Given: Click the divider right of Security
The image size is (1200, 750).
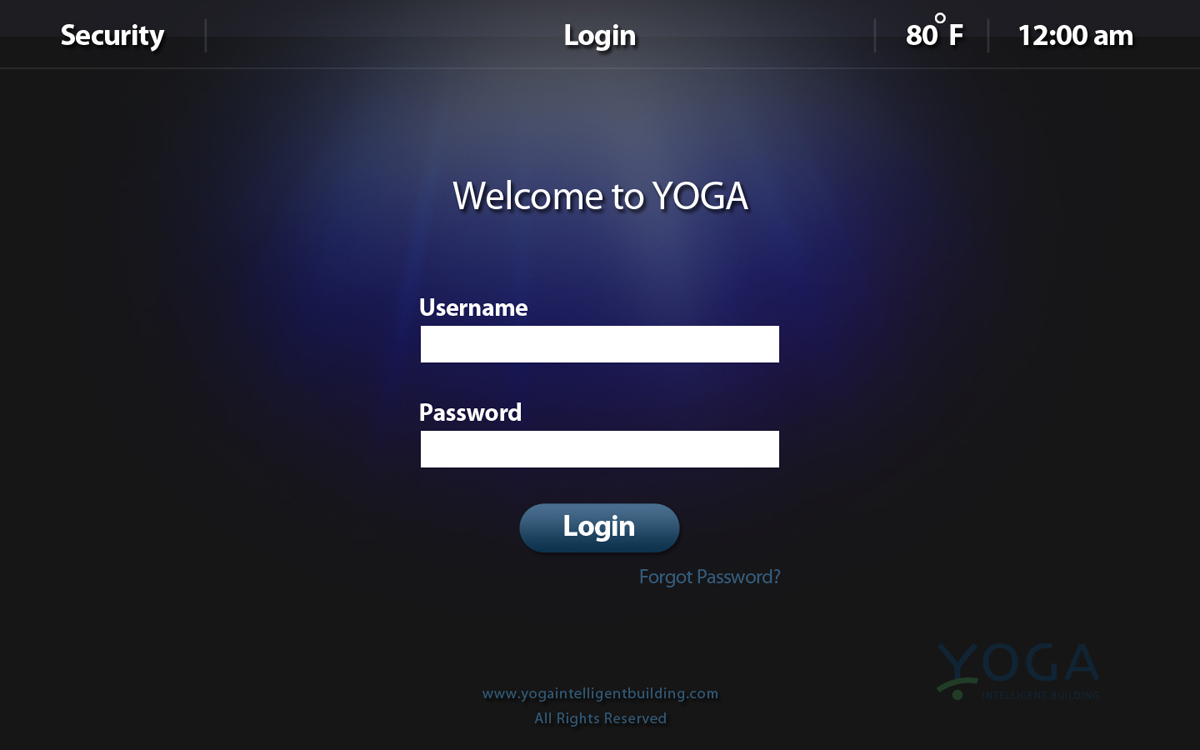Looking at the screenshot, I should (205, 35).
